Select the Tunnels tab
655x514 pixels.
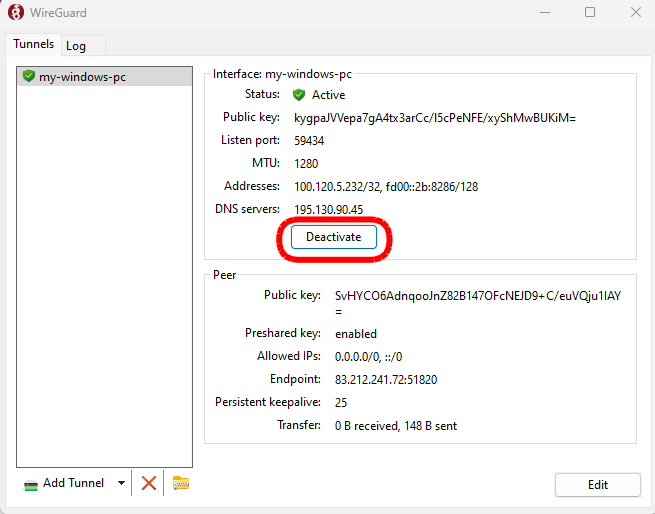pyautogui.click(x=34, y=45)
